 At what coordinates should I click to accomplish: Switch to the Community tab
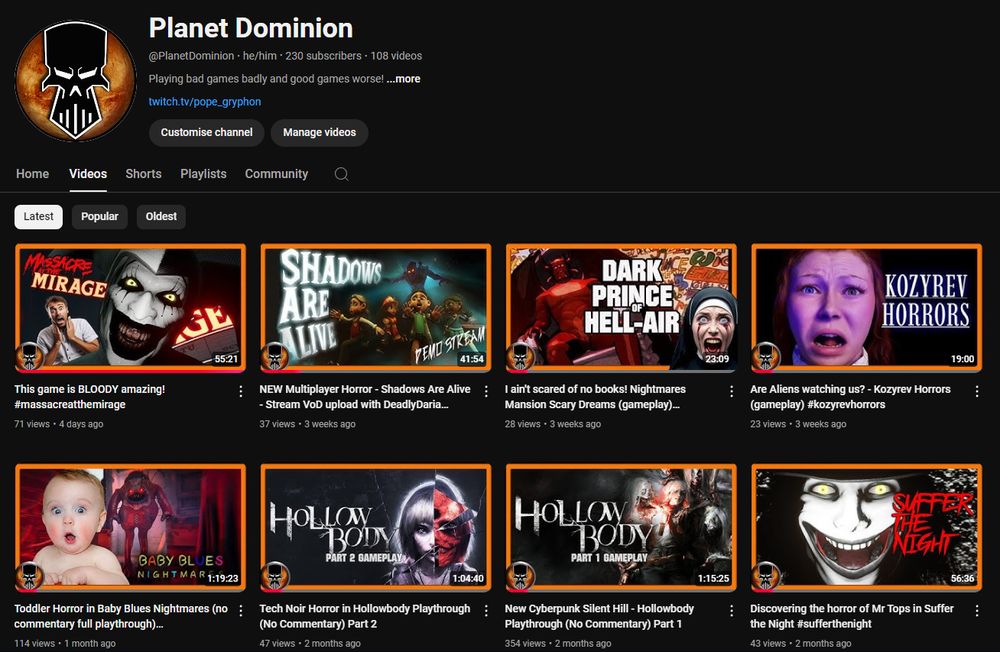coord(276,174)
